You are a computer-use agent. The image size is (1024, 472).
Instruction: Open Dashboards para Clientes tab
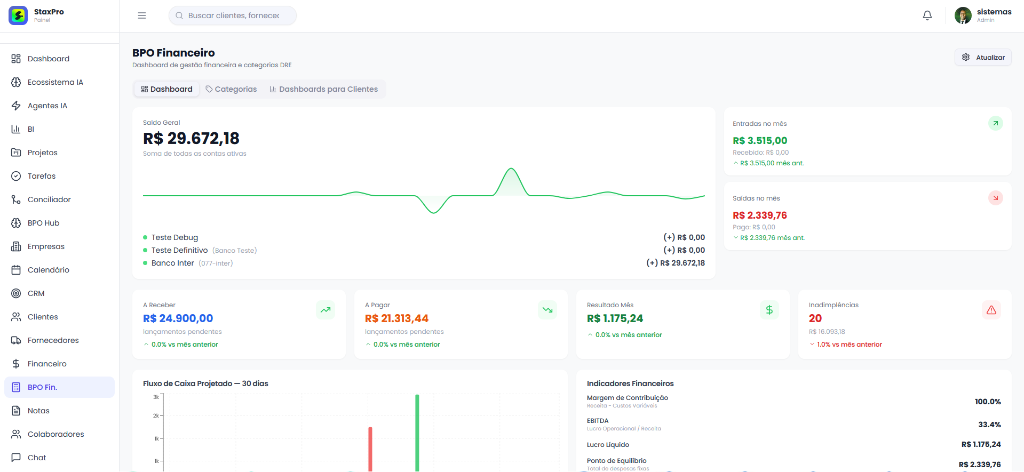coord(324,89)
